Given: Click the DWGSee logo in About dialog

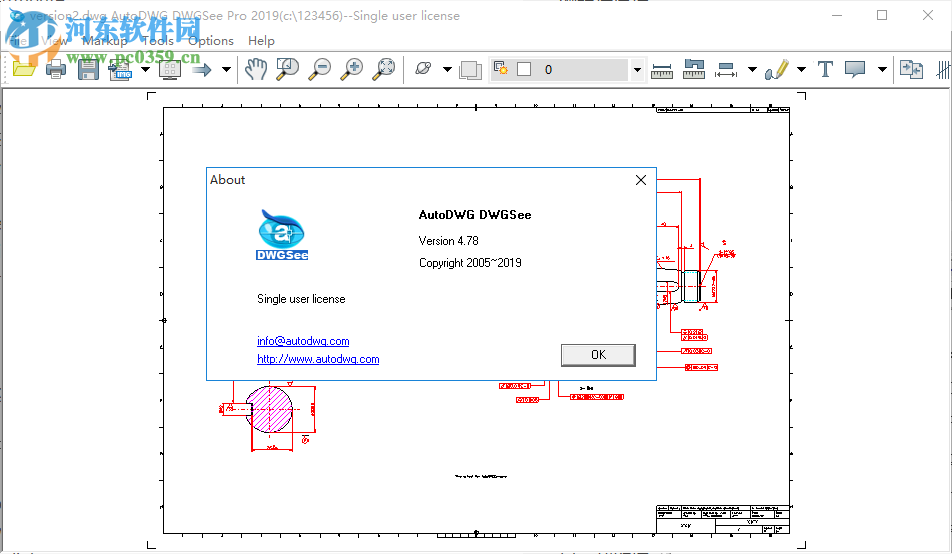Looking at the screenshot, I should [x=282, y=235].
